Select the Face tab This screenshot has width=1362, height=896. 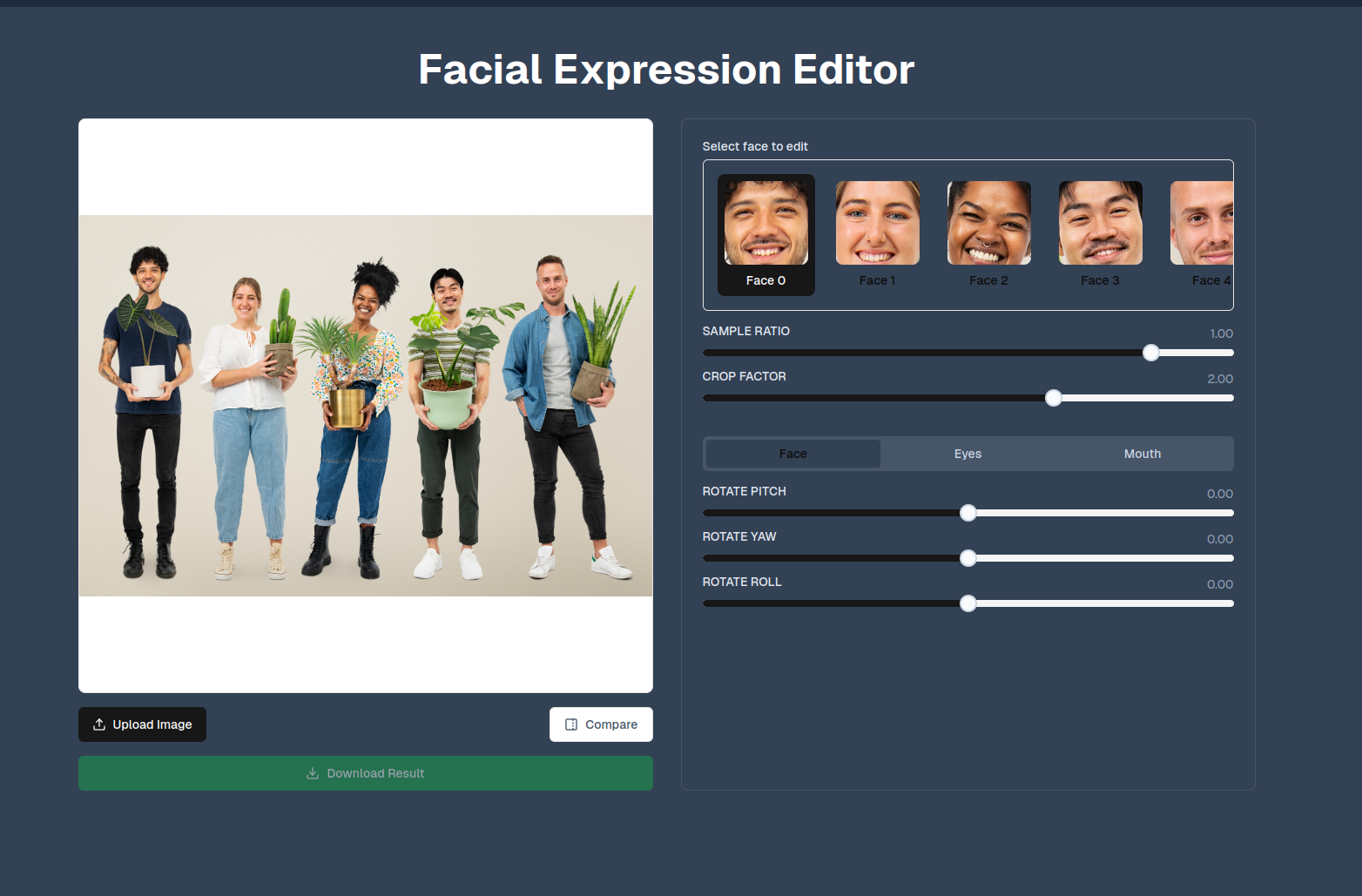click(793, 454)
